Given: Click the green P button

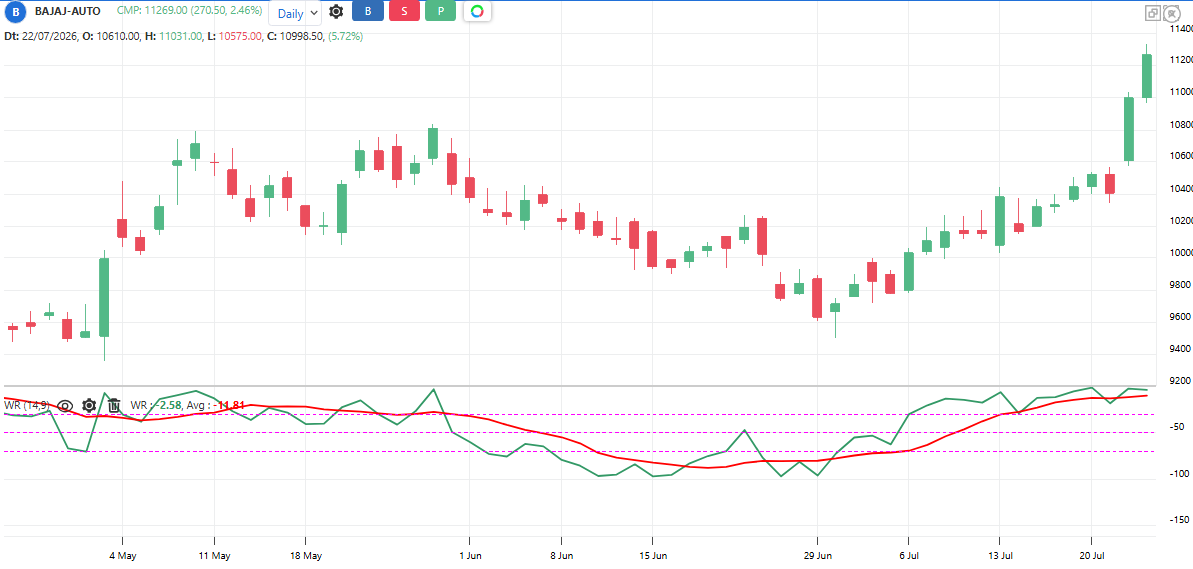Looking at the screenshot, I should tap(441, 12).
